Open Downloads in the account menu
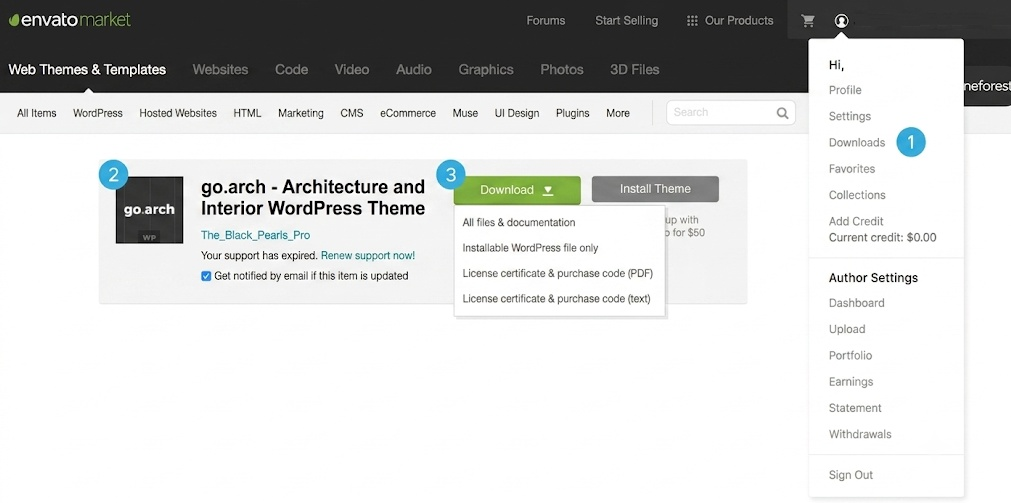The height and width of the screenshot is (503, 1011). click(857, 143)
